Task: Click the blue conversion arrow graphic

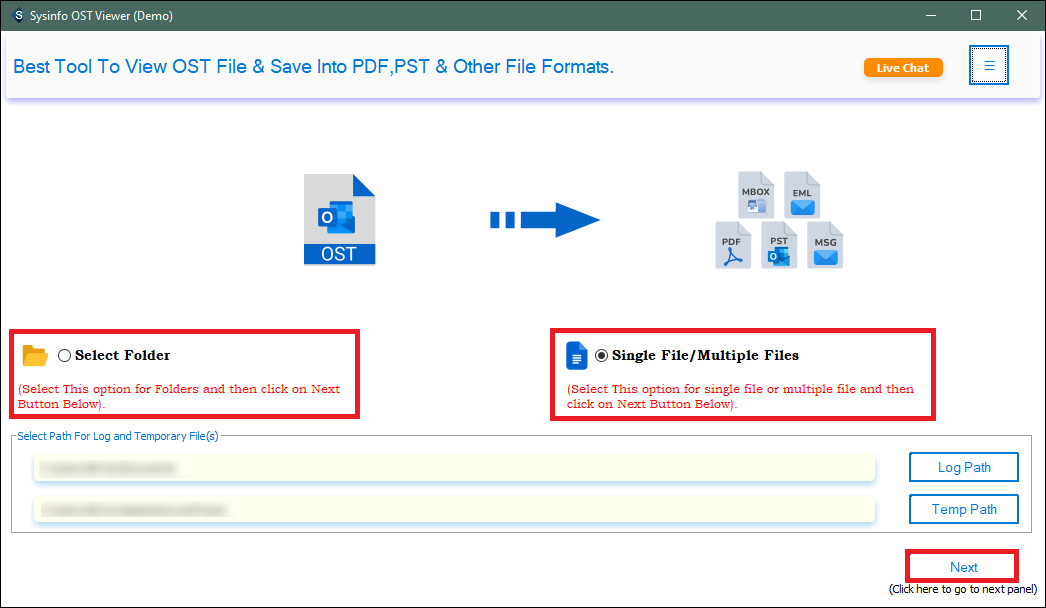Action: click(545, 220)
